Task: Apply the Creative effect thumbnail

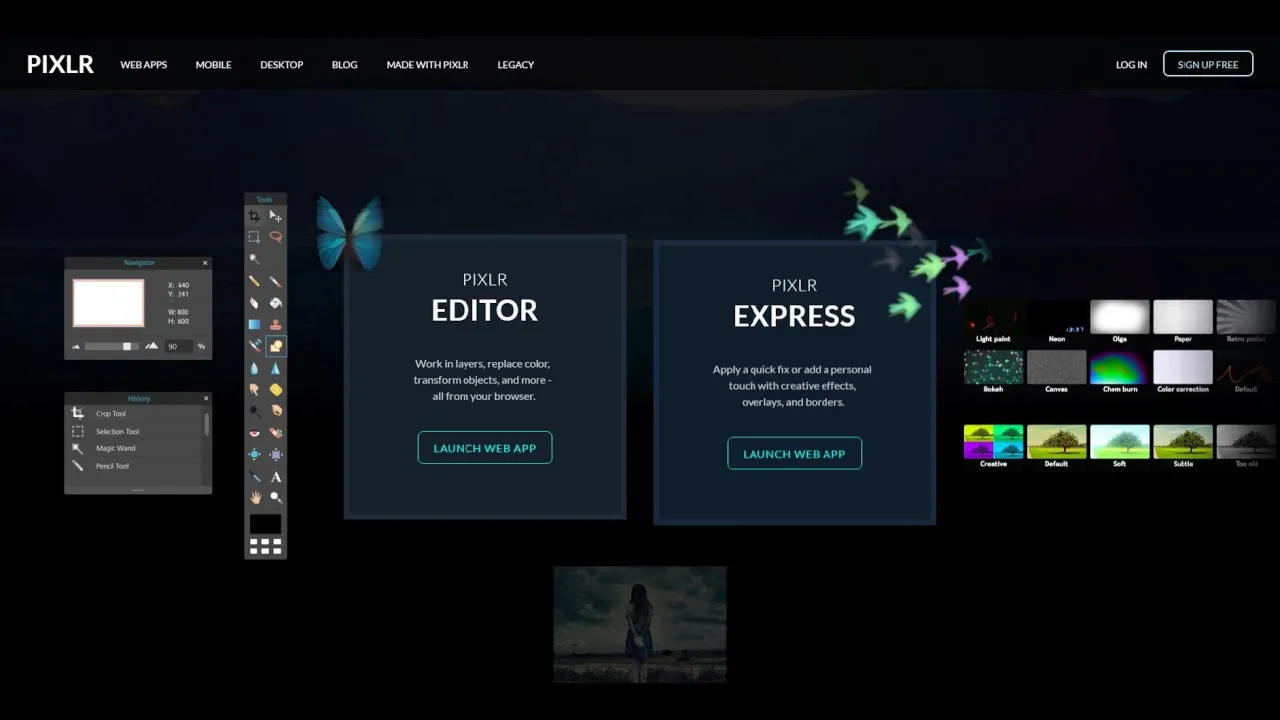Action: click(x=993, y=442)
